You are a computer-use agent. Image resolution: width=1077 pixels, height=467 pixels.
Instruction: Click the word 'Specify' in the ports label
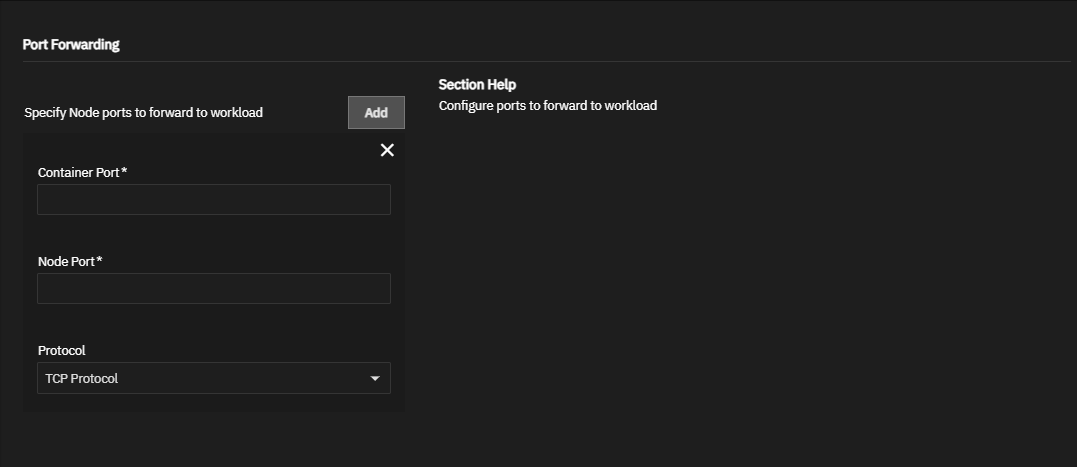[45, 113]
